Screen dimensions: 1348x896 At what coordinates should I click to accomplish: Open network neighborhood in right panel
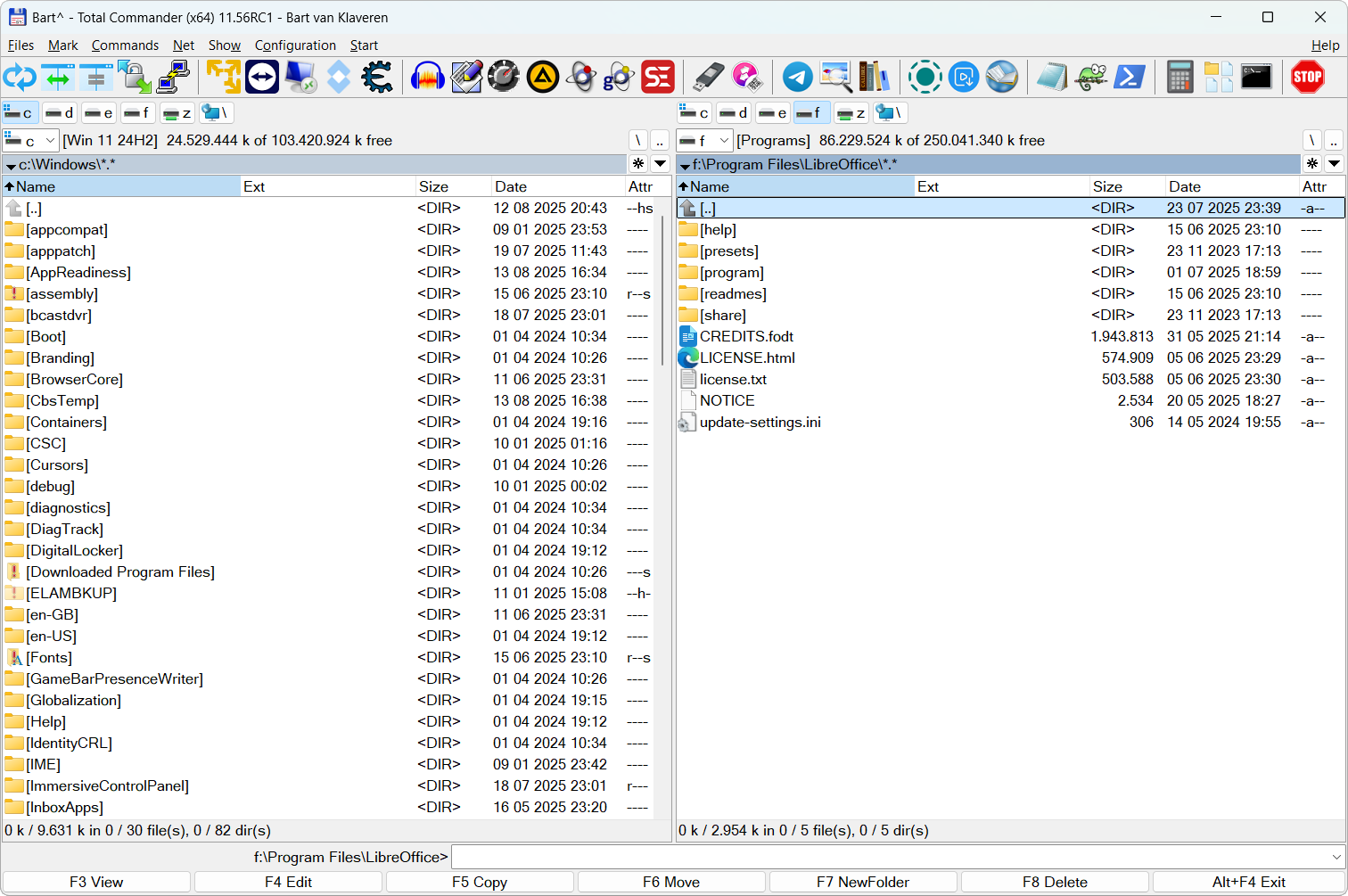click(890, 113)
